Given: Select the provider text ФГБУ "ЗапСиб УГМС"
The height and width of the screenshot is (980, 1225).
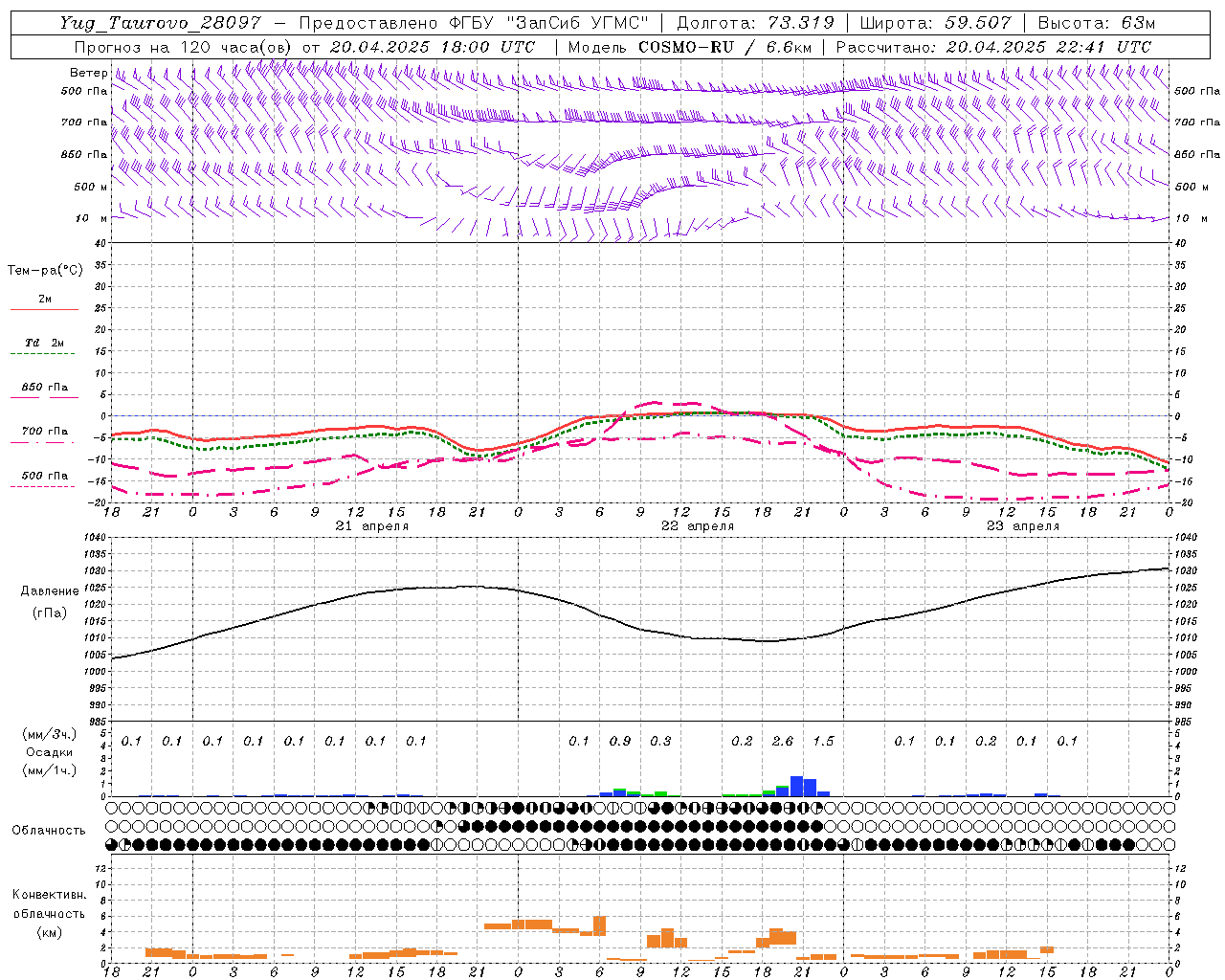Looking at the screenshot, I should pyautogui.click(x=548, y=23).
